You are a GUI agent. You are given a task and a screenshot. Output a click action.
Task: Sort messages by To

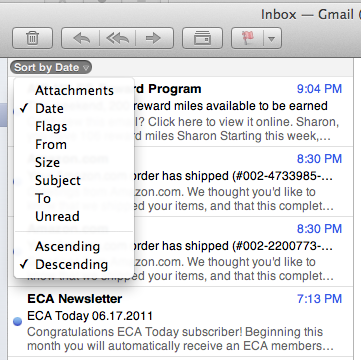coord(74,198)
